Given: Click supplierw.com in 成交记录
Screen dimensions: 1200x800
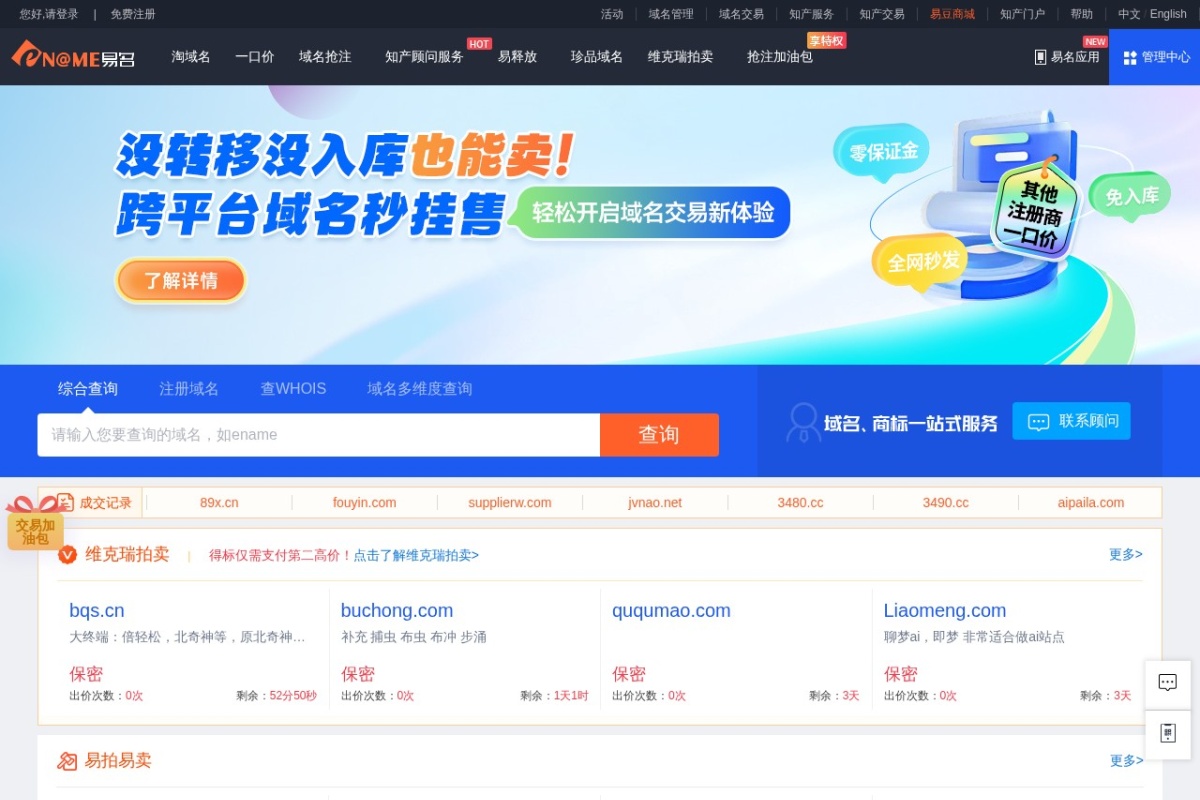Looking at the screenshot, I should pos(510,503).
